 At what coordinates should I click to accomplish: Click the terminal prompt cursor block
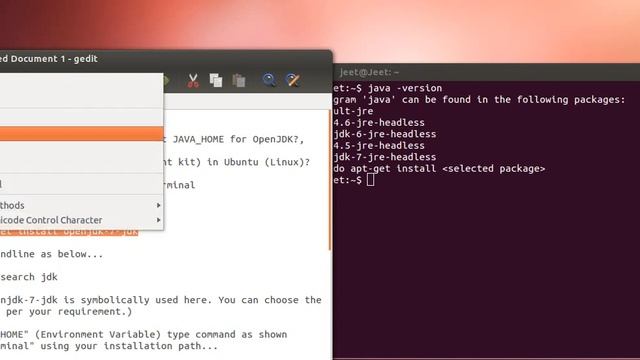point(370,180)
